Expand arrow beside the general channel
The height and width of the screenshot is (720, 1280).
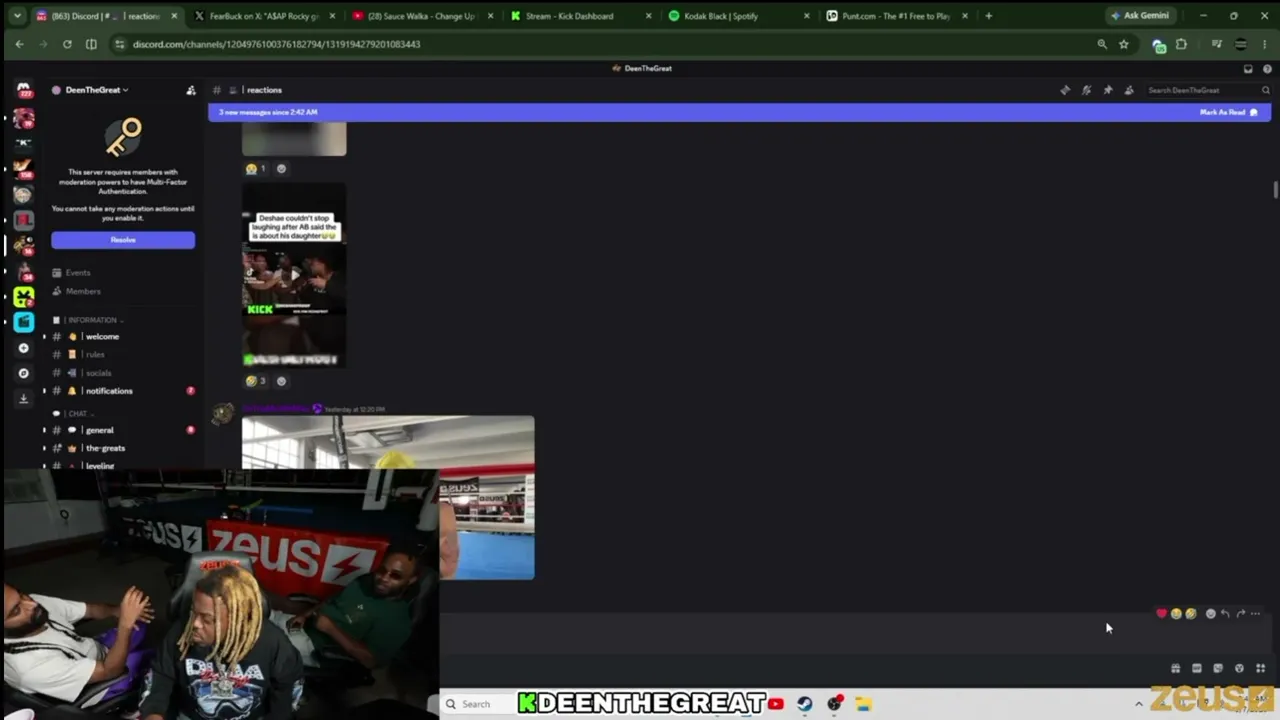click(44, 430)
